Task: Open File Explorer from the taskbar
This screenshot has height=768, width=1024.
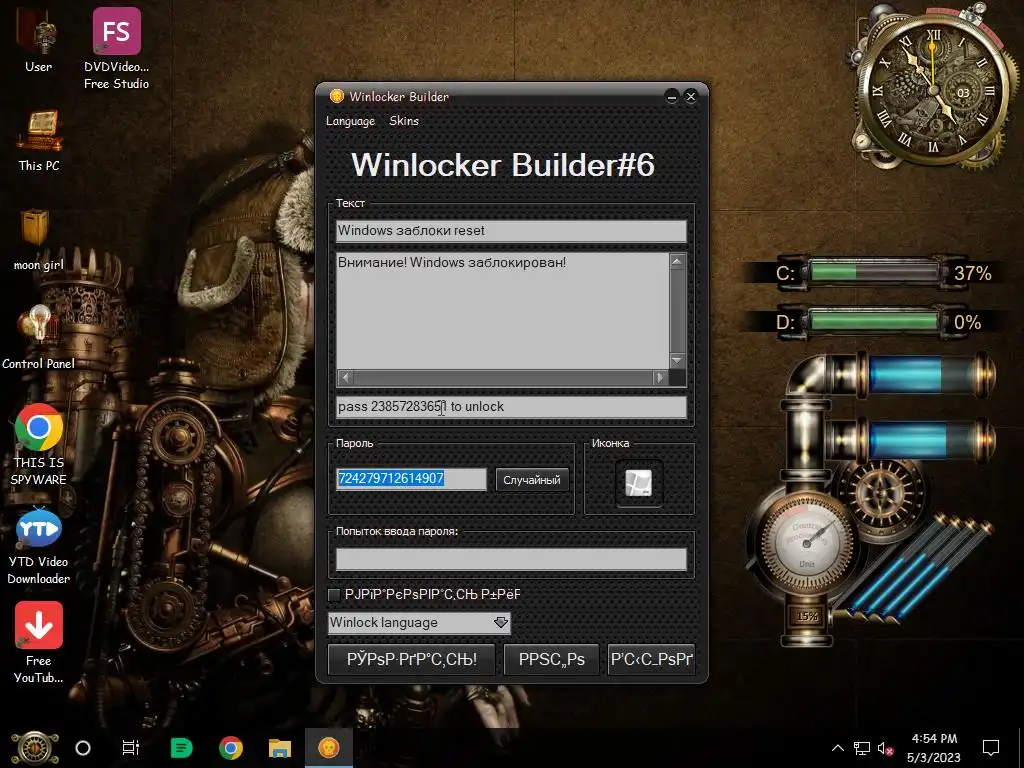Action: [280, 748]
